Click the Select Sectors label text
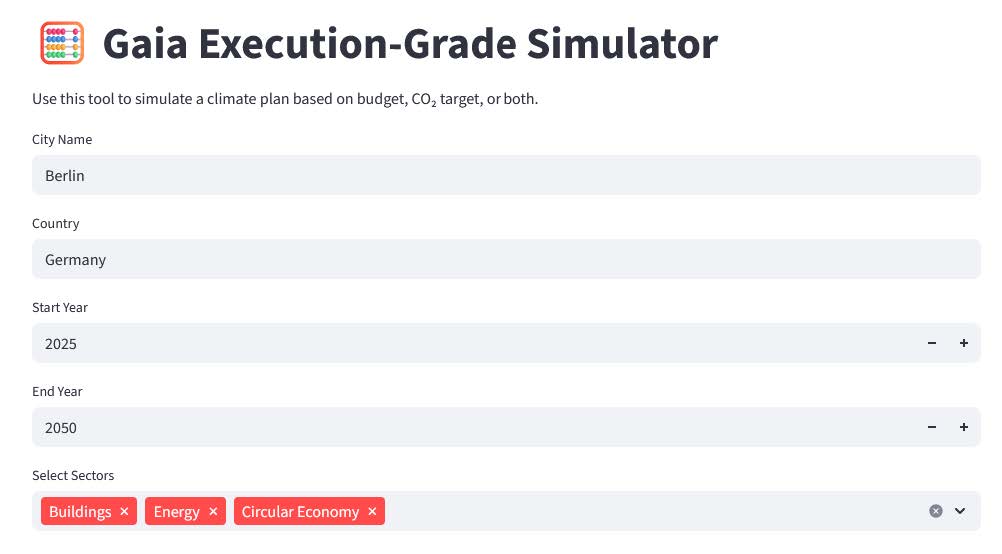The height and width of the screenshot is (554, 1002). tap(73, 476)
